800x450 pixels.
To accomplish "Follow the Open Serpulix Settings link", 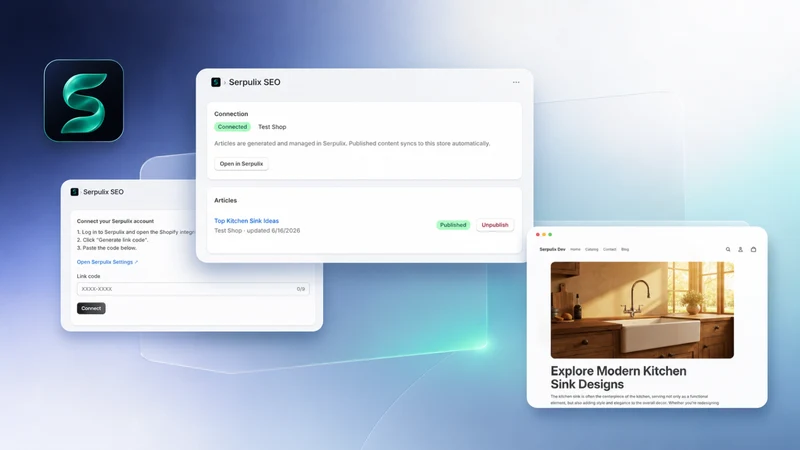I will click(x=107, y=262).
